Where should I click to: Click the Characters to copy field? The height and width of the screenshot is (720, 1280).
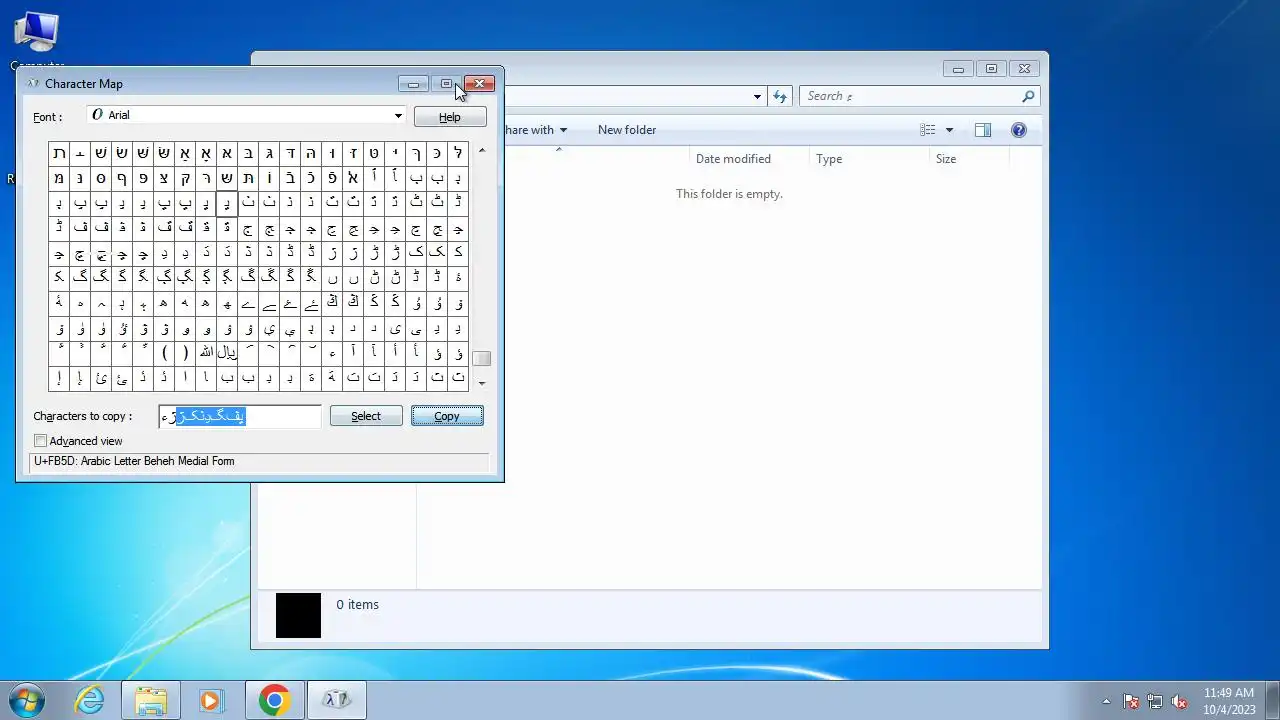point(240,416)
